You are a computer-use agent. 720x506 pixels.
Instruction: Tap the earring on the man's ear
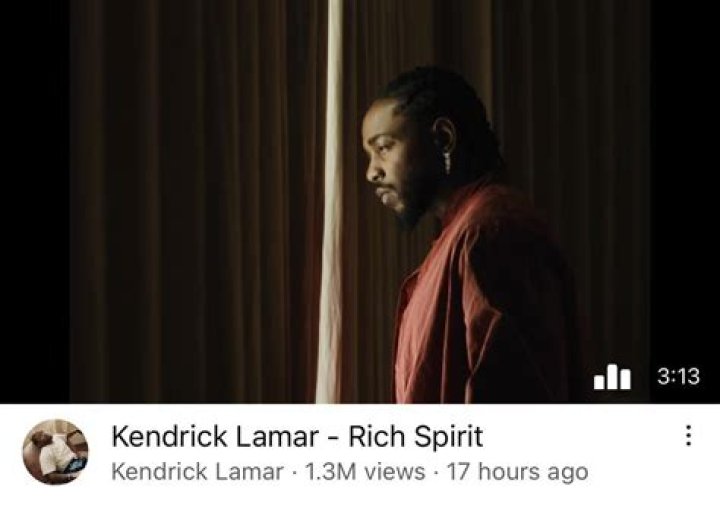(x=447, y=162)
